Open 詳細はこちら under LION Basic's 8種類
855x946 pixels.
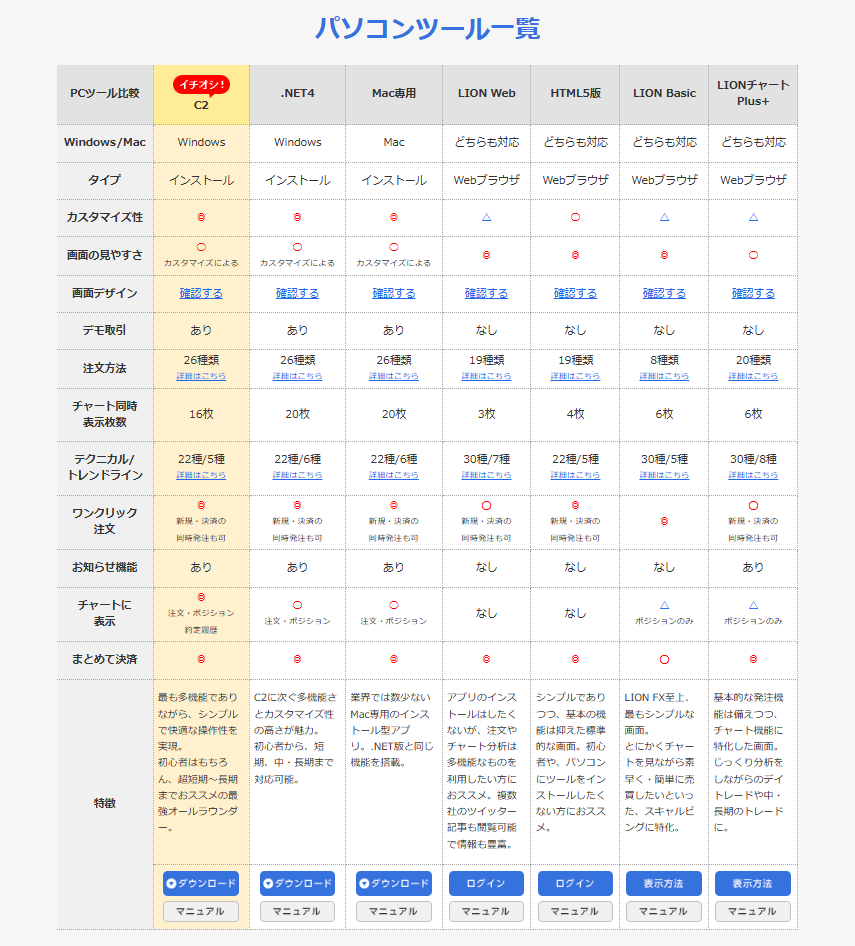664,377
